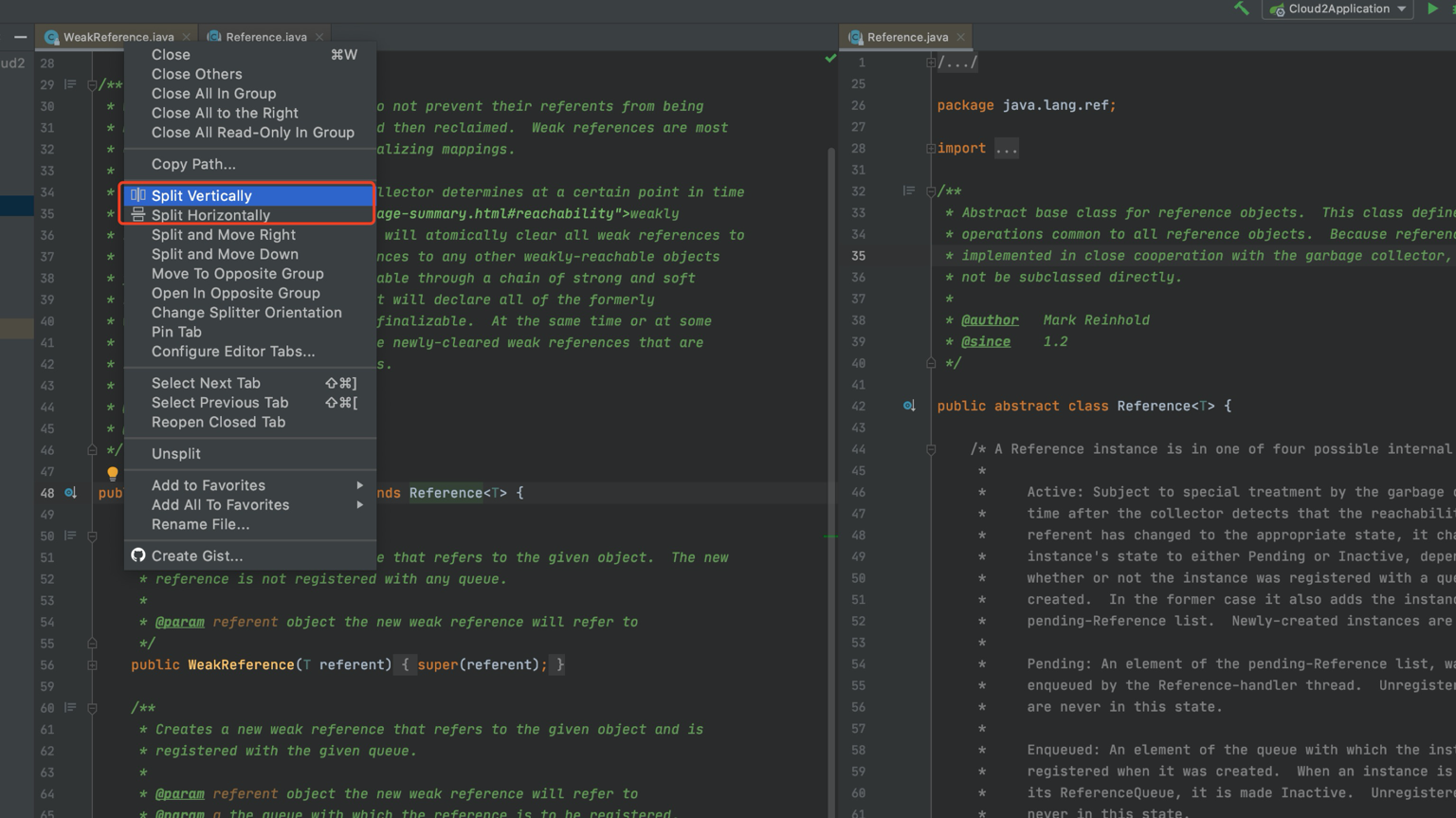The height and width of the screenshot is (818, 1456).
Task: Click @param tag on line 54
Action: [180, 623]
